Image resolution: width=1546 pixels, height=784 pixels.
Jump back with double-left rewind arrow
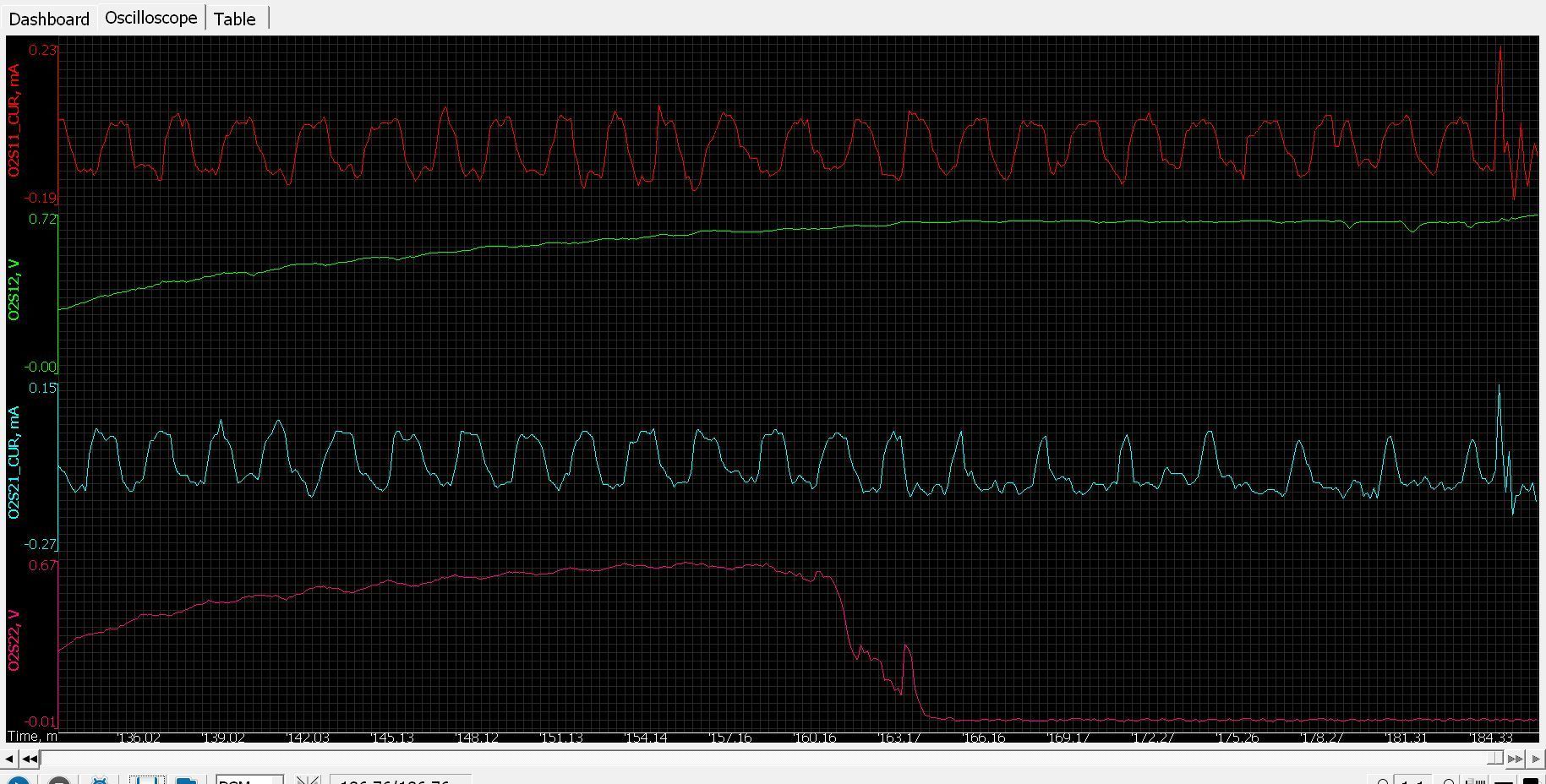30,759
